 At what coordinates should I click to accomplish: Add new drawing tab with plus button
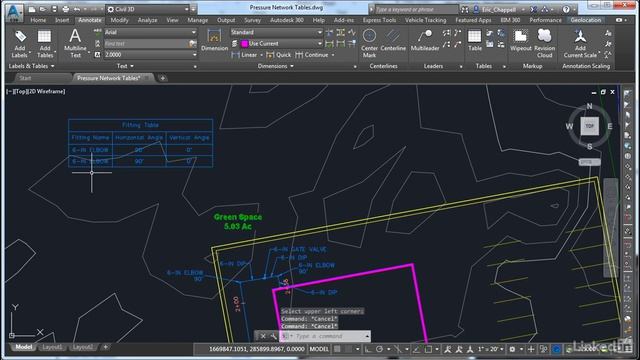tap(162, 78)
